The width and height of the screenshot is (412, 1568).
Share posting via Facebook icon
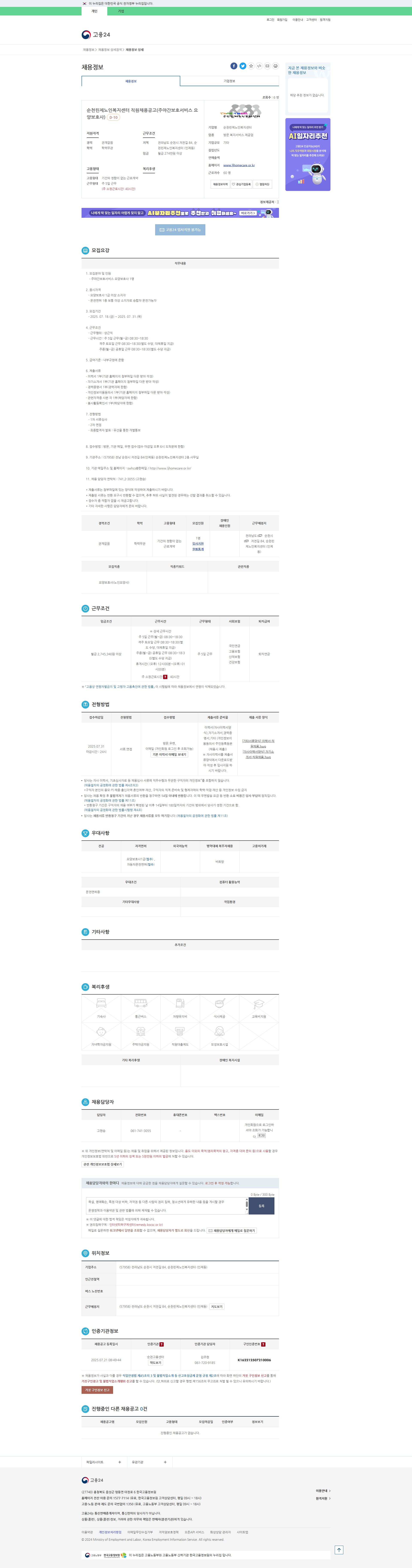(234, 66)
